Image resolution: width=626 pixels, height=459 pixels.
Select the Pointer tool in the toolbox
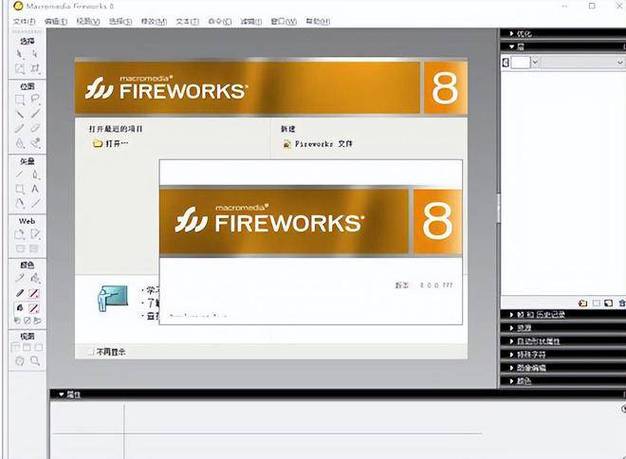click(x=20, y=52)
